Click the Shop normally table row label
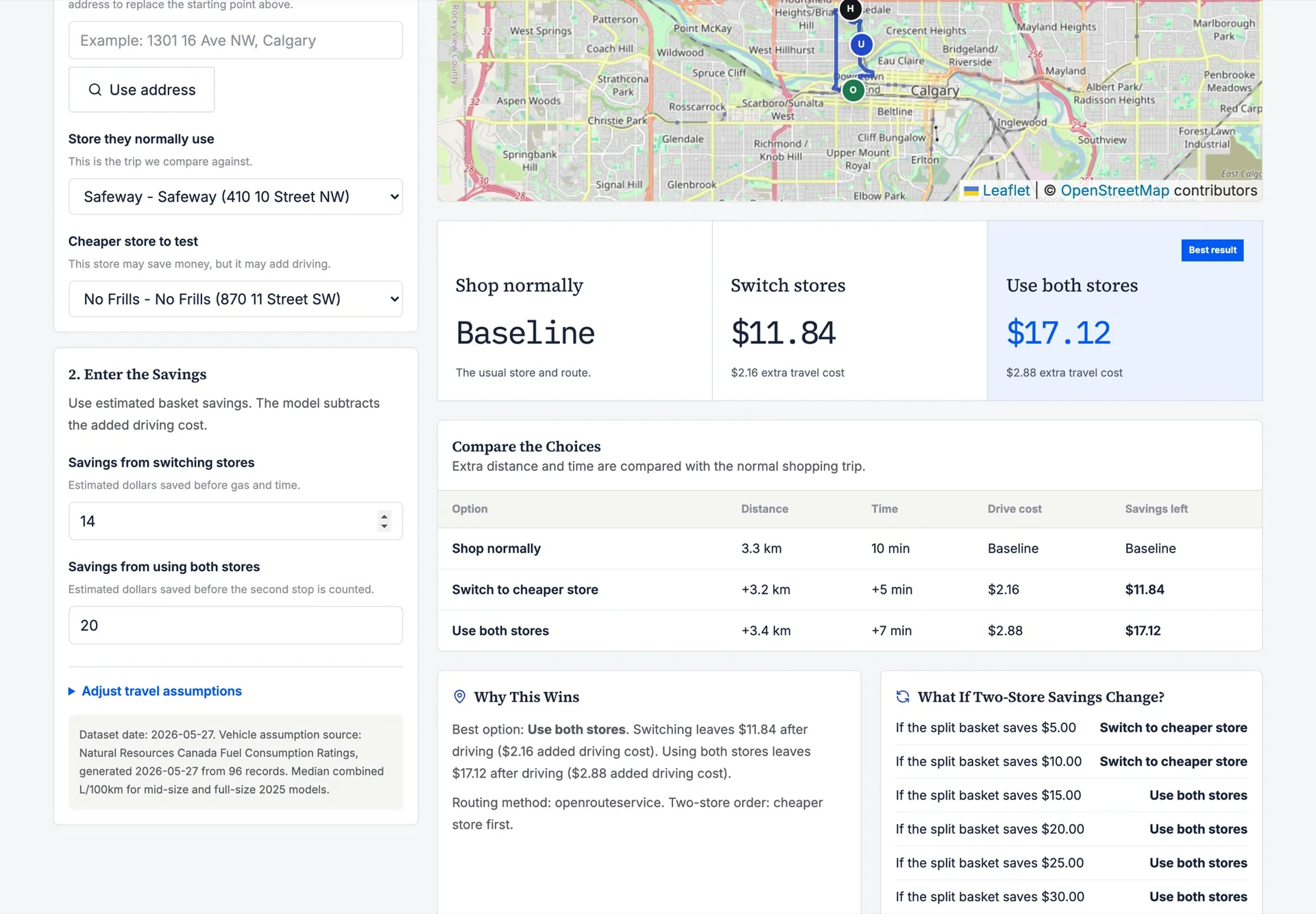Image resolution: width=1316 pixels, height=914 pixels. pos(496,549)
